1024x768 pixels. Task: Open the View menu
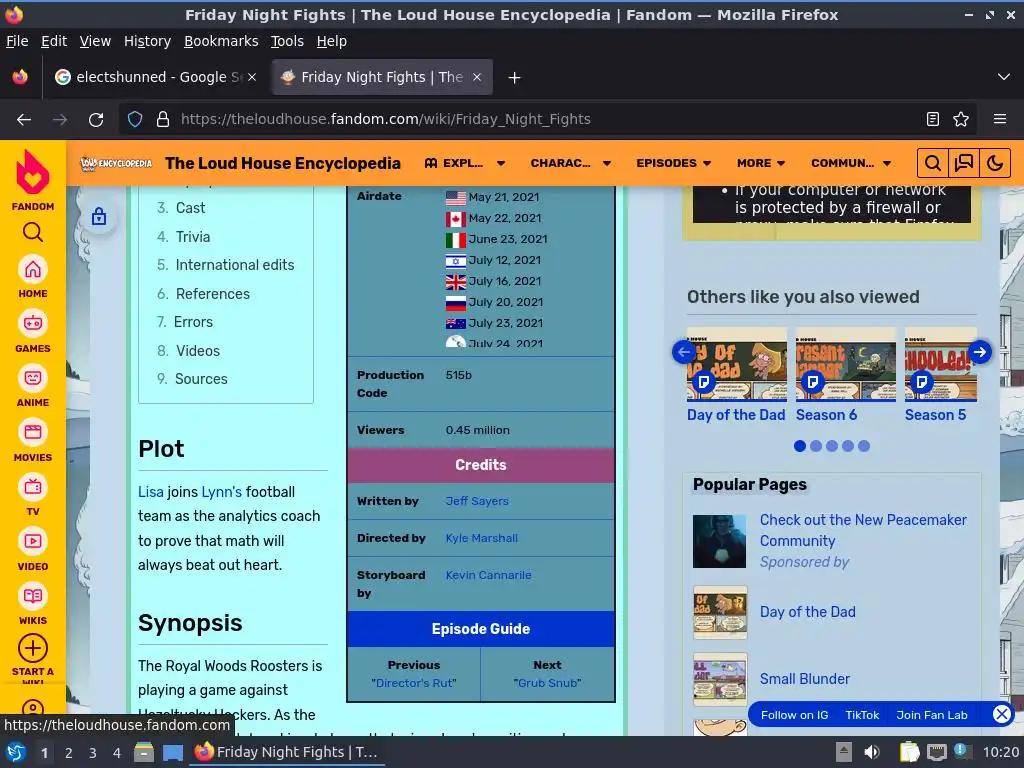tap(95, 41)
